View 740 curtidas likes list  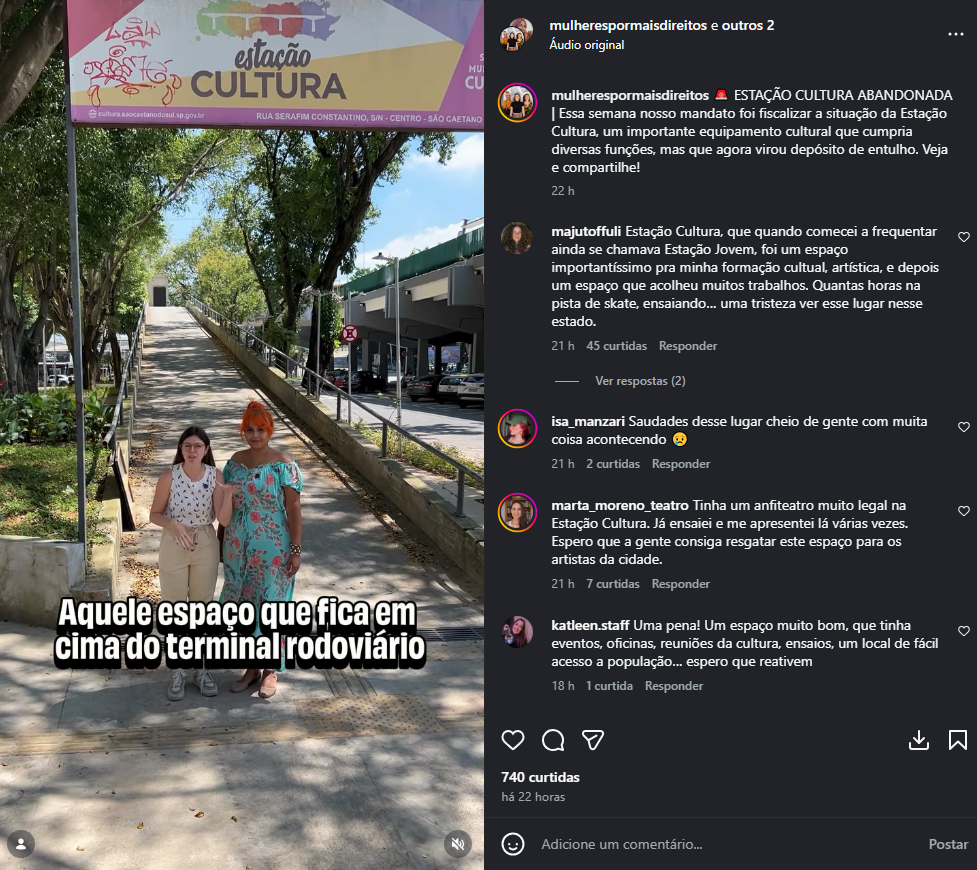540,777
